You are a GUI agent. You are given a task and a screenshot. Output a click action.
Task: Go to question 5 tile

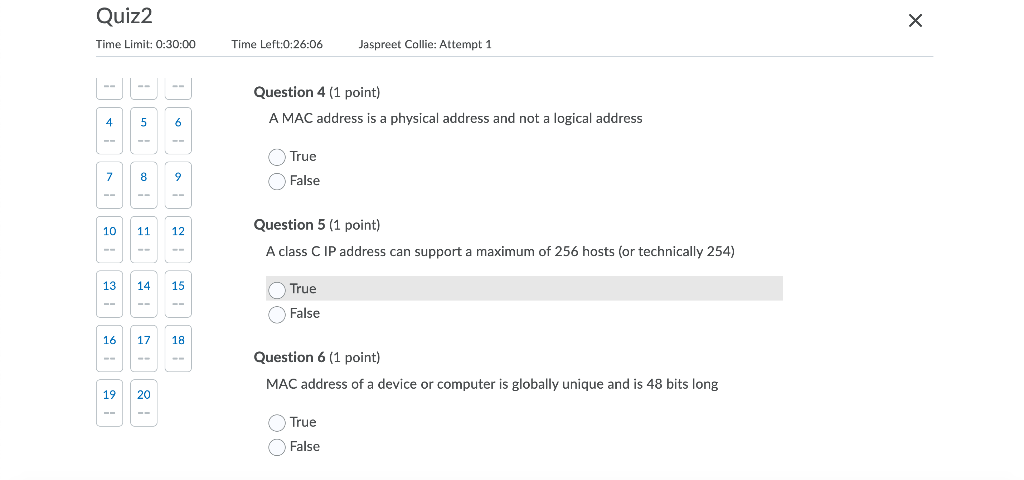144,130
